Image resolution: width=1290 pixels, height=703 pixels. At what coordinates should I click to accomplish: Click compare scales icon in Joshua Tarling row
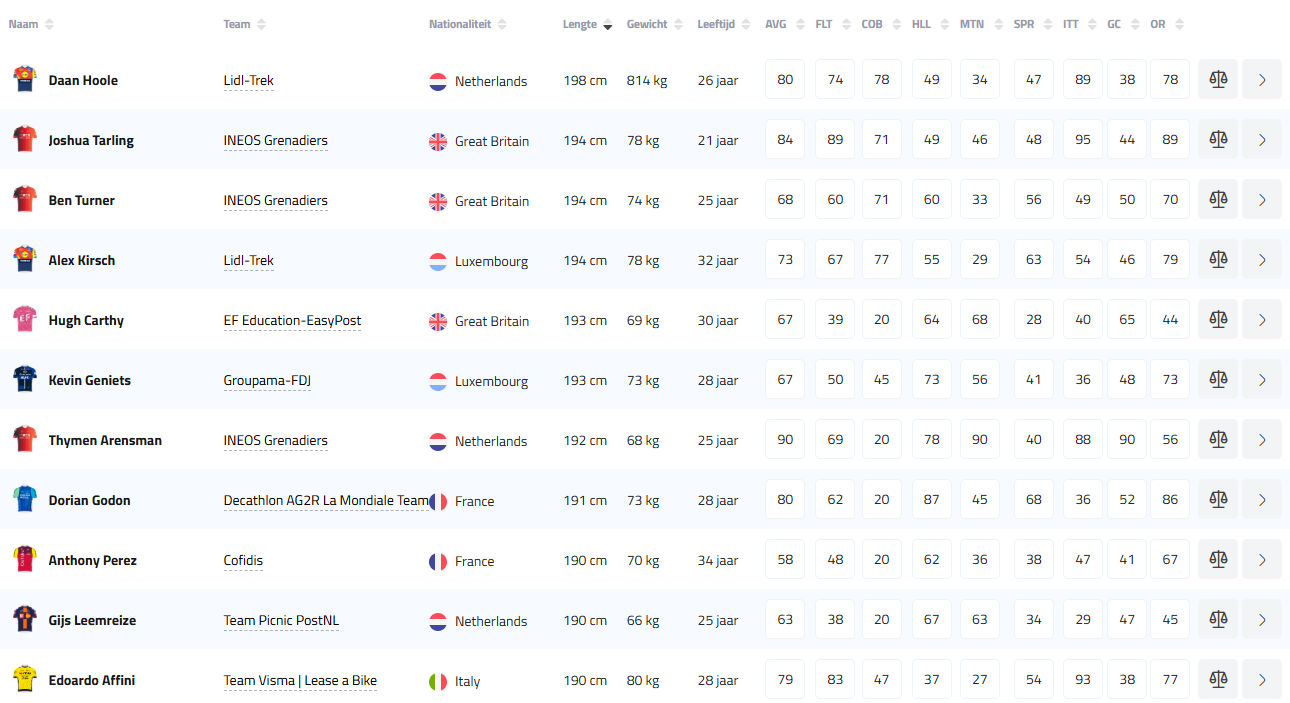1217,140
